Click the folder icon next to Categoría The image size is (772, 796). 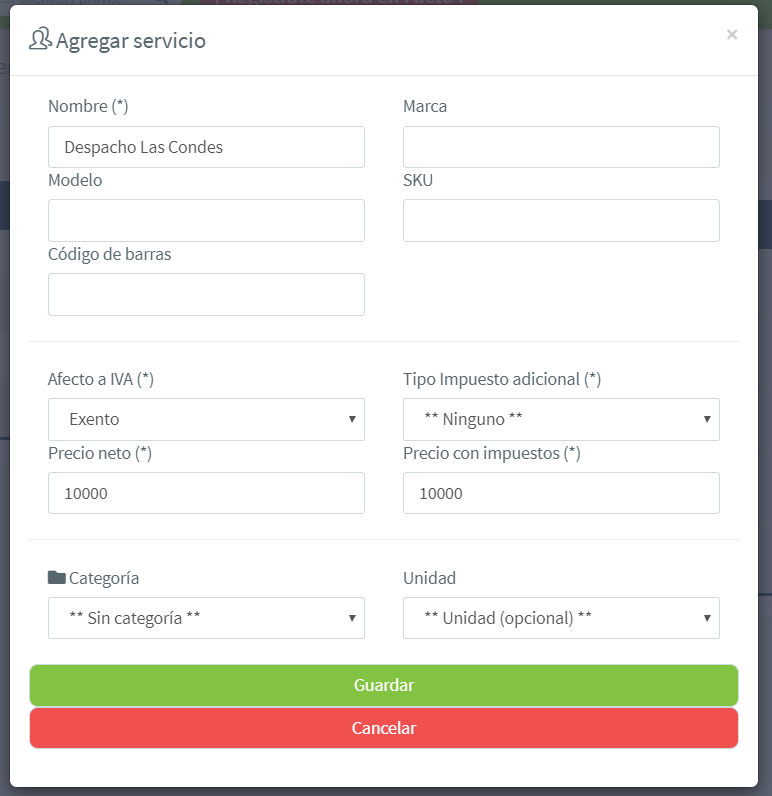[x=56, y=578]
